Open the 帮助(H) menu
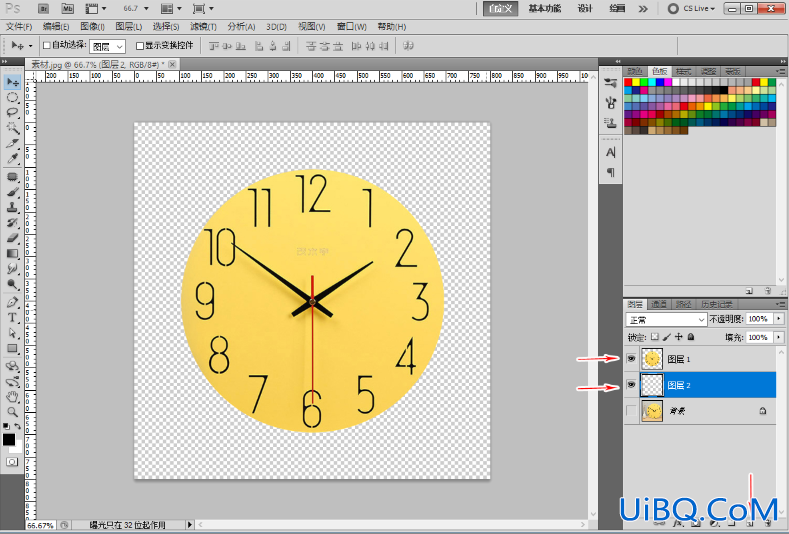Image resolution: width=789 pixels, height=534 pixels. 392,27
